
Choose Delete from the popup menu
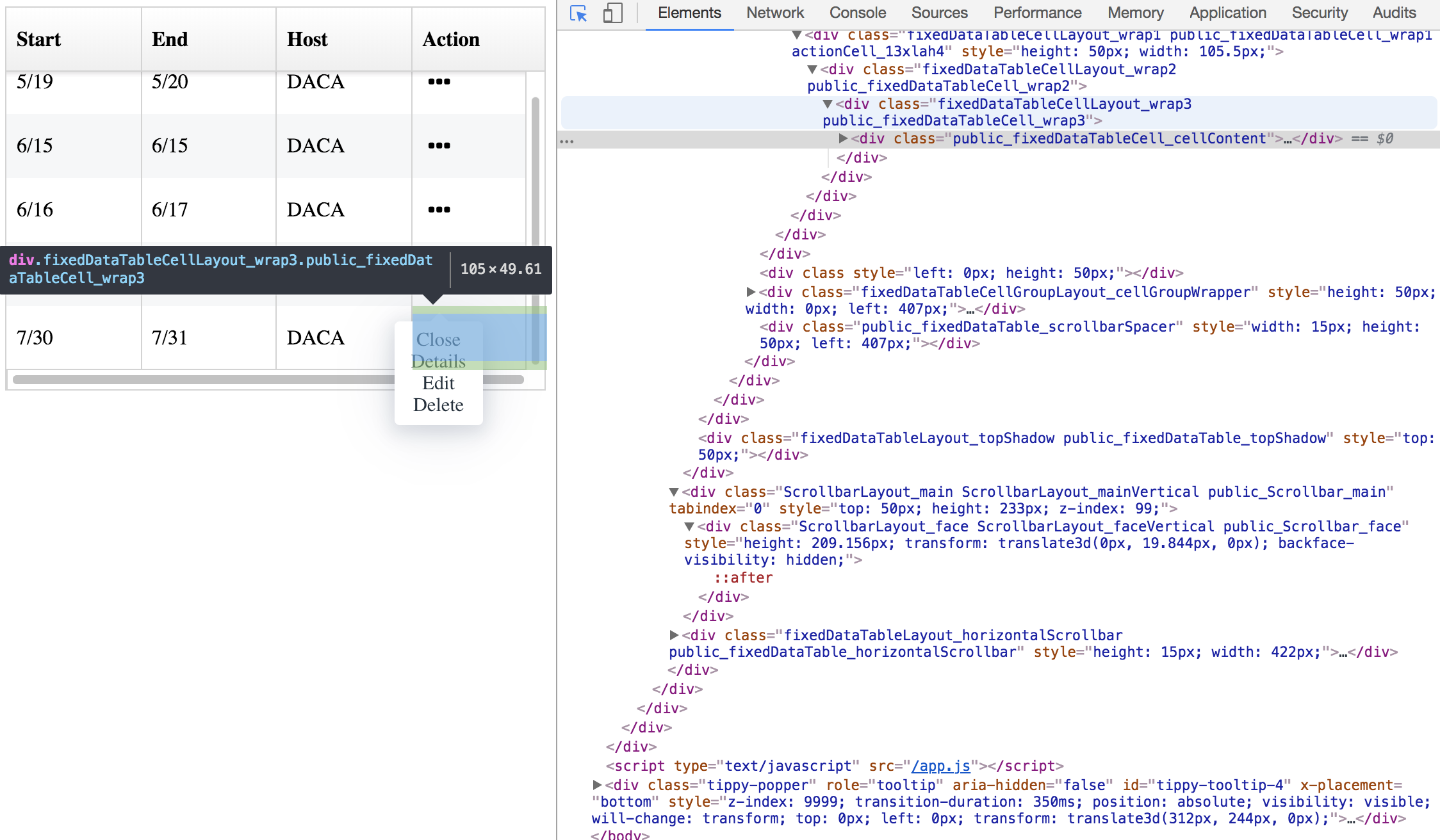438,405
